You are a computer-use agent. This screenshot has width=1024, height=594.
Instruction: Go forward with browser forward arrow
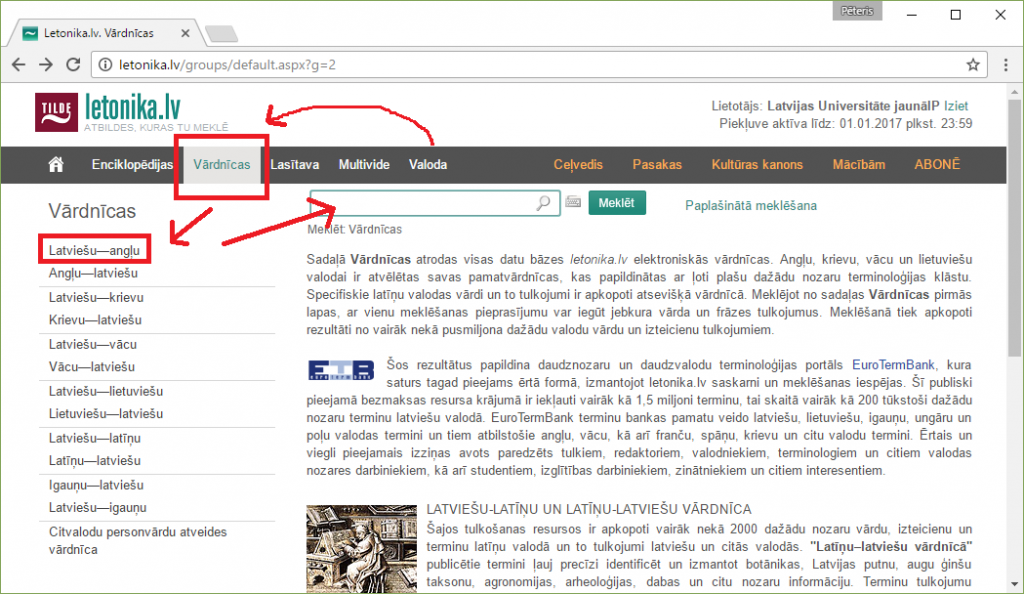pyautogui.click(x=46, y=65)
